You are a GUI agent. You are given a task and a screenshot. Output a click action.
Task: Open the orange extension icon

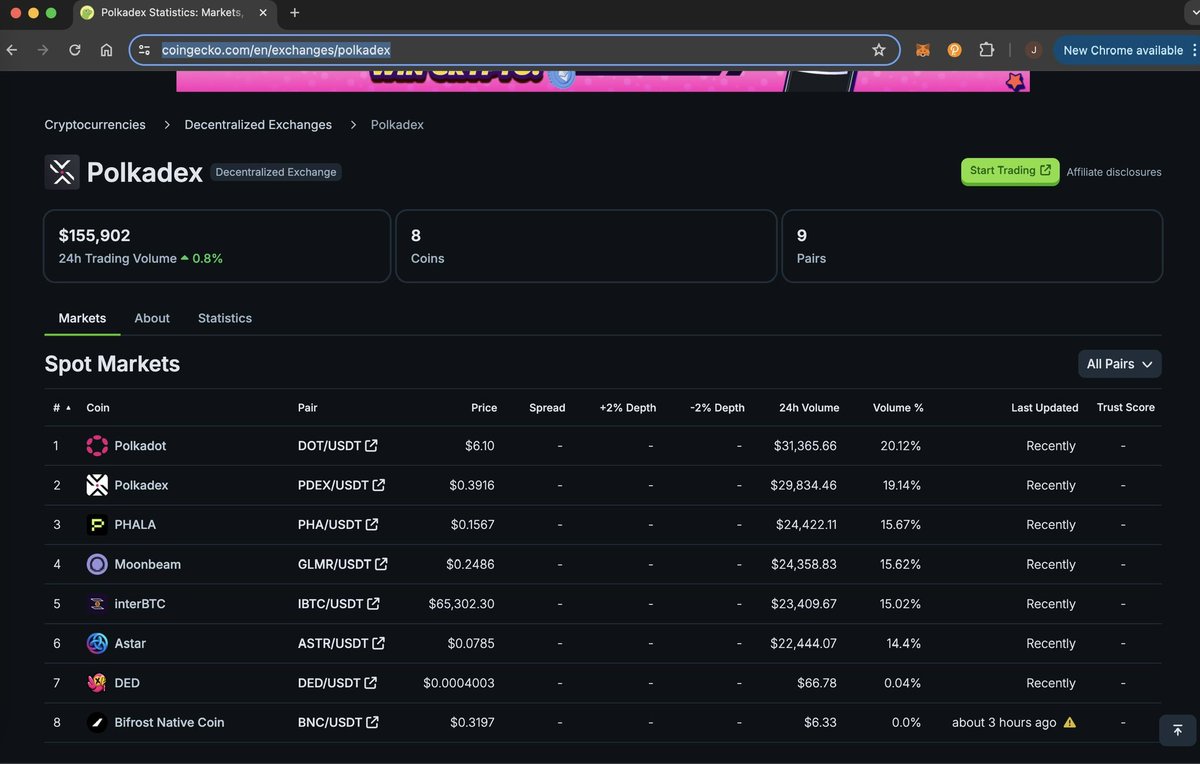pyautogui.click(x=954, y=50)
